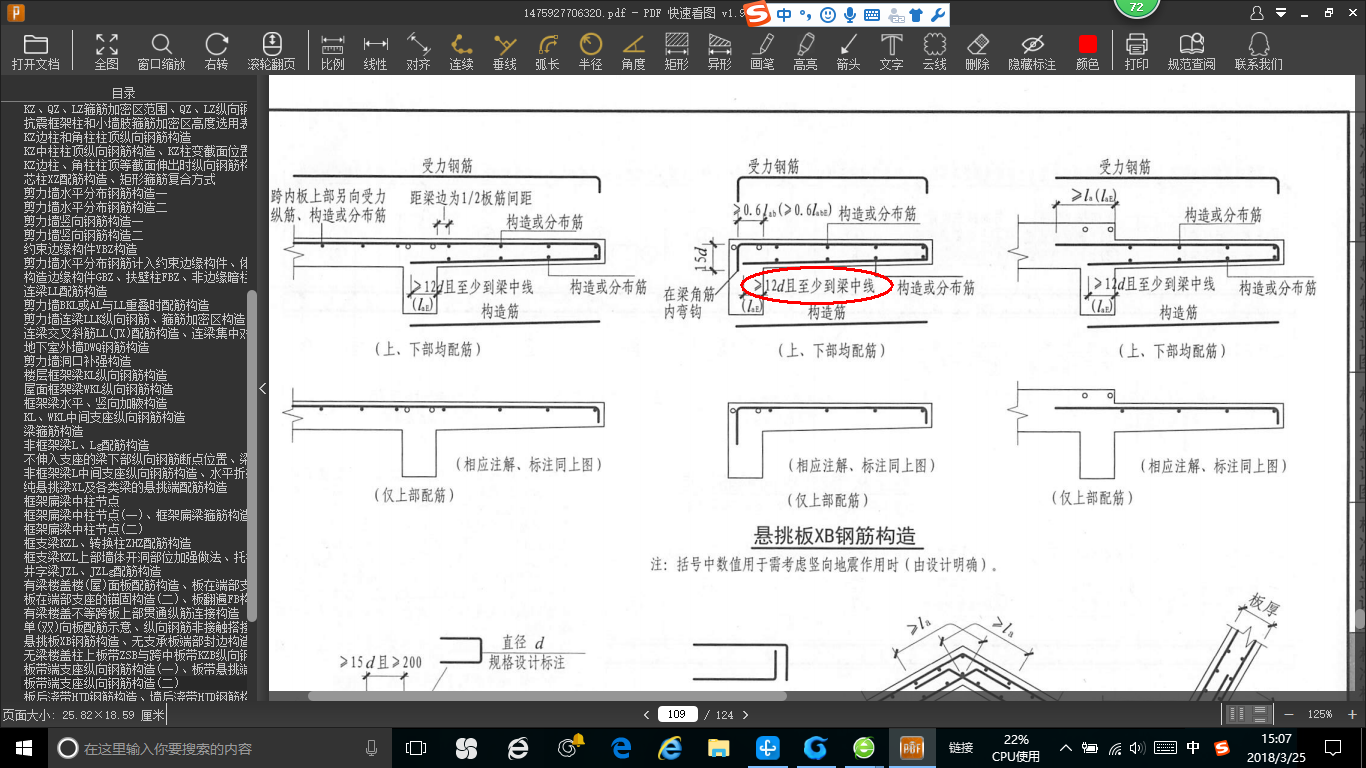Open the Windows notification center icon
The image size is (1366, 768).
[x=1332, y=747]
